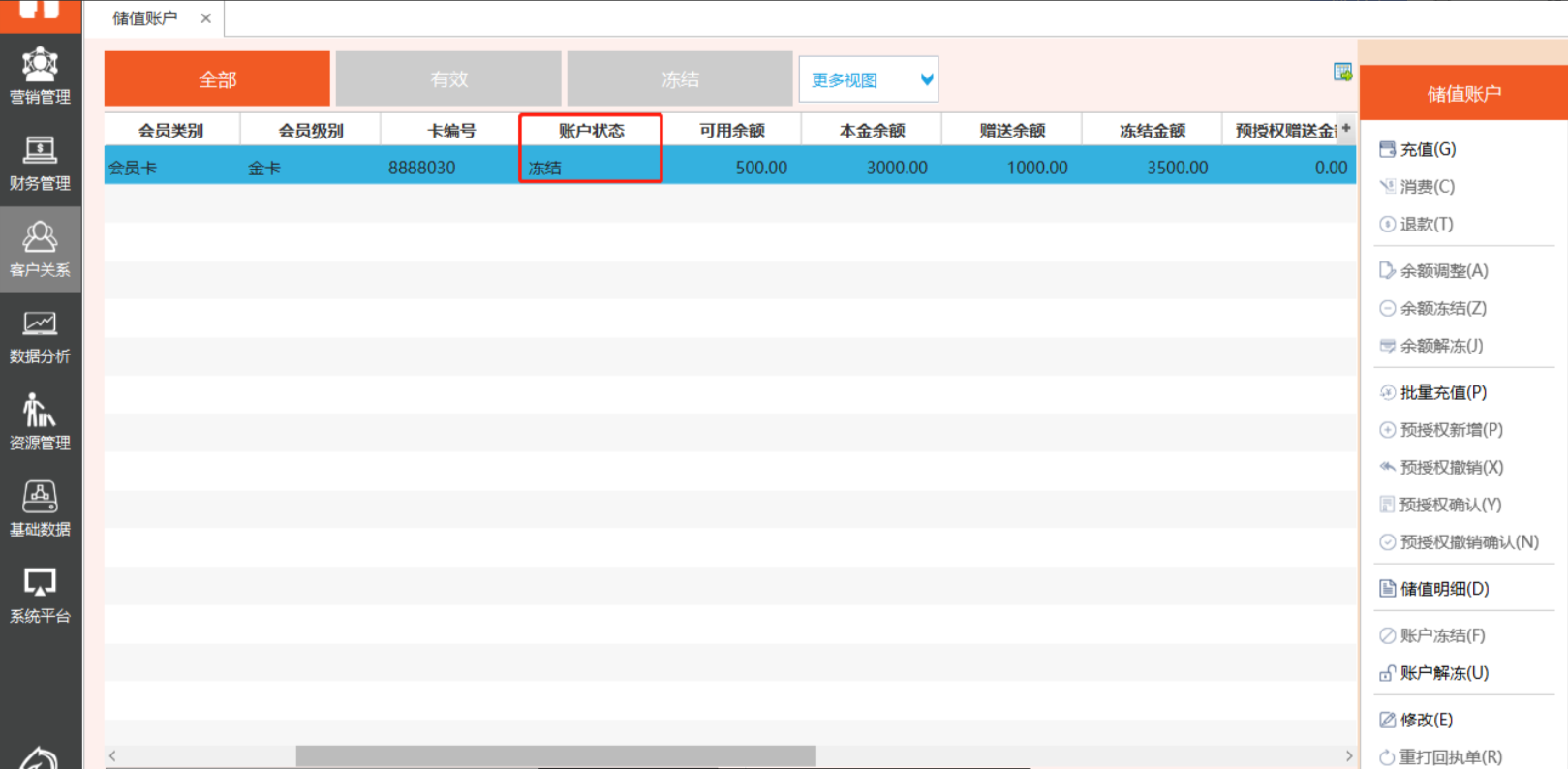Screen dimensions: 1568x769
Task: Open the 数据分析 sidebar module
Action: (x=40, y=336)
